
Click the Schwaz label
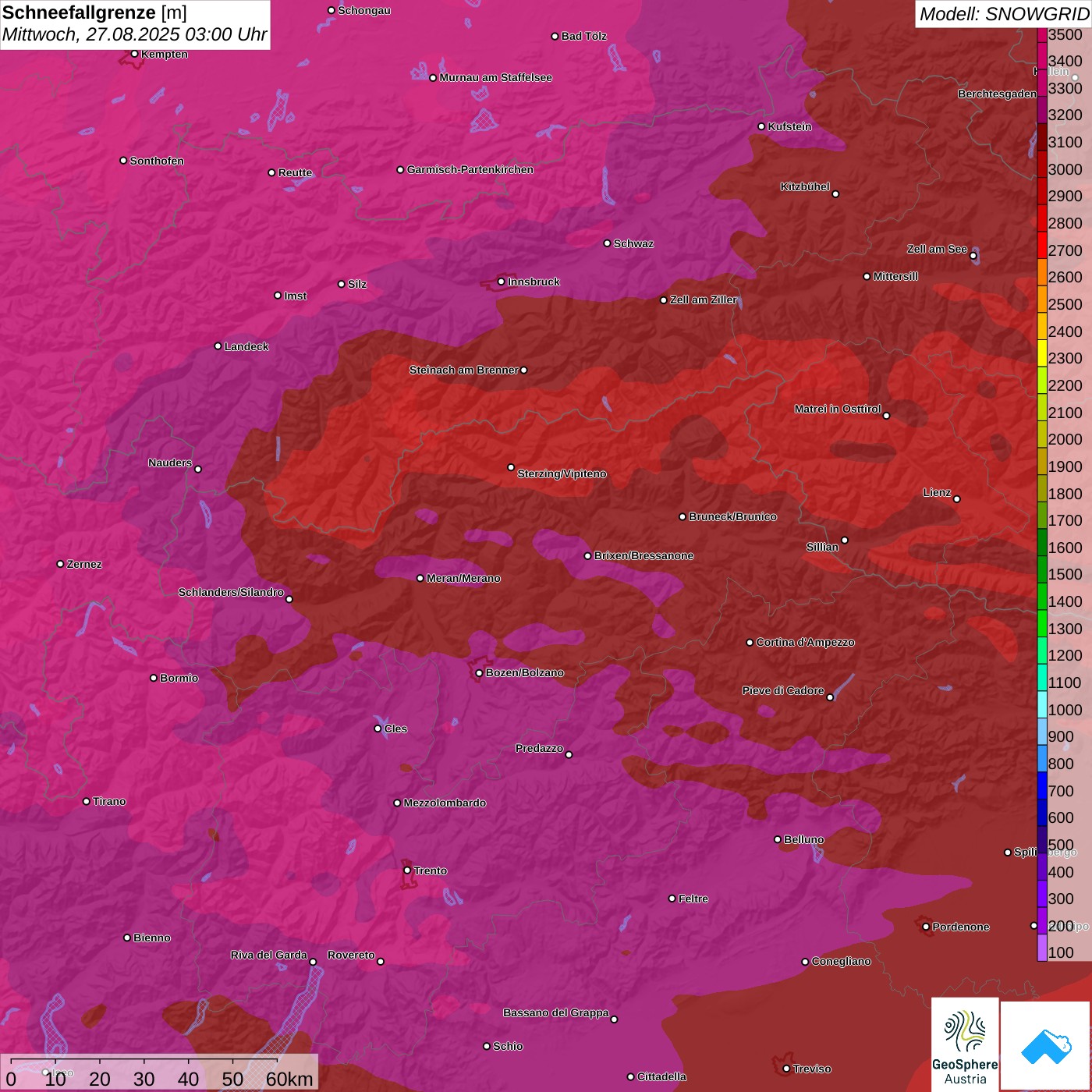[x=633, y=243]
